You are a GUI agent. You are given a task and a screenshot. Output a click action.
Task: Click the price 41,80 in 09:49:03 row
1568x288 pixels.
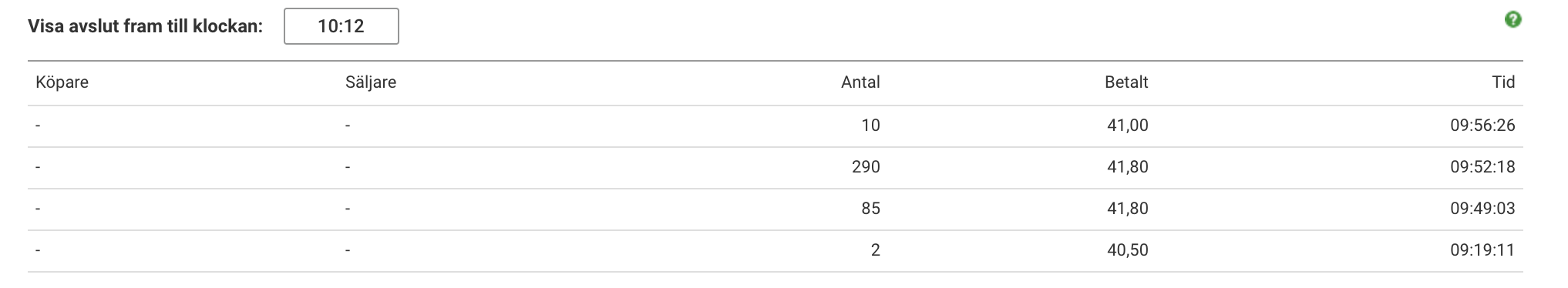tap(1128, 209)
